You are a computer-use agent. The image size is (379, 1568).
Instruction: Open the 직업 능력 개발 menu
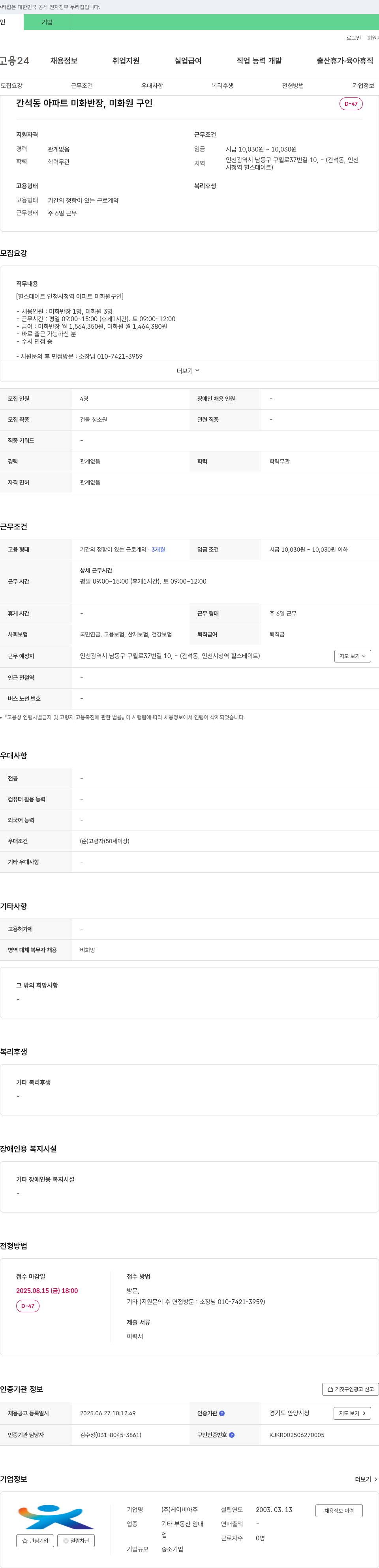[x=259, y=61]
